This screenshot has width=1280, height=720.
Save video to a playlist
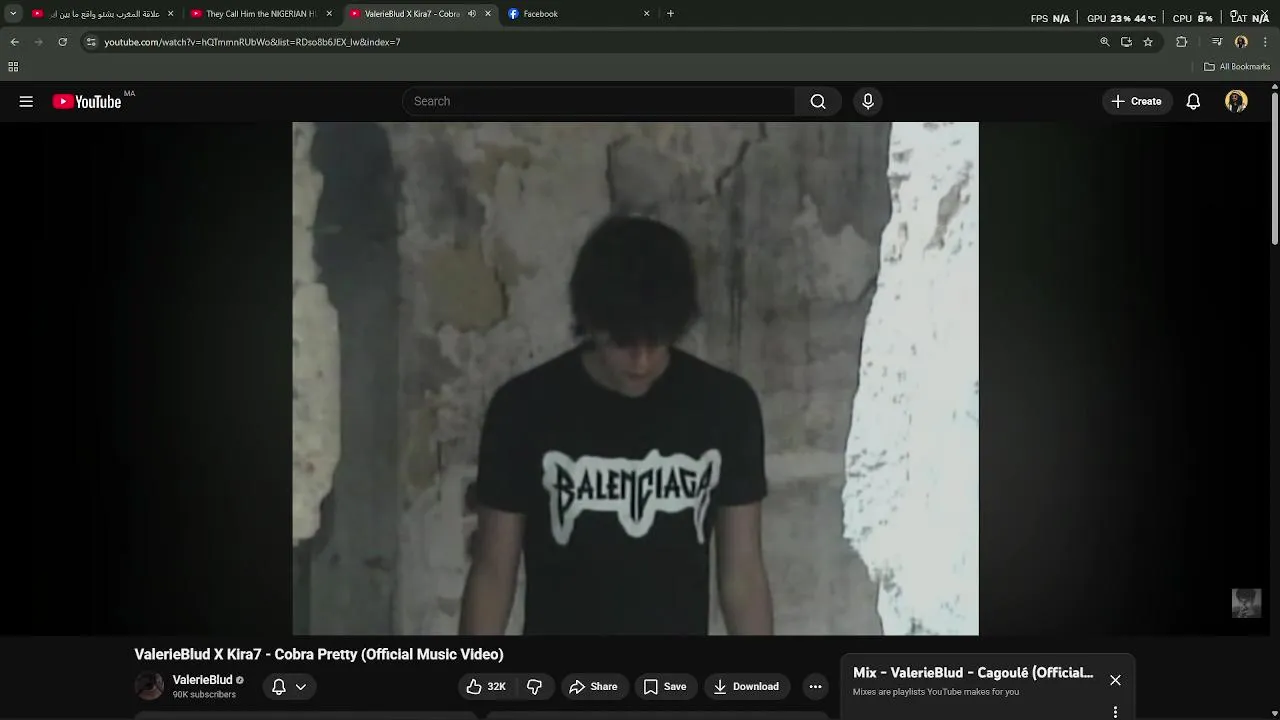coord(665,686)
